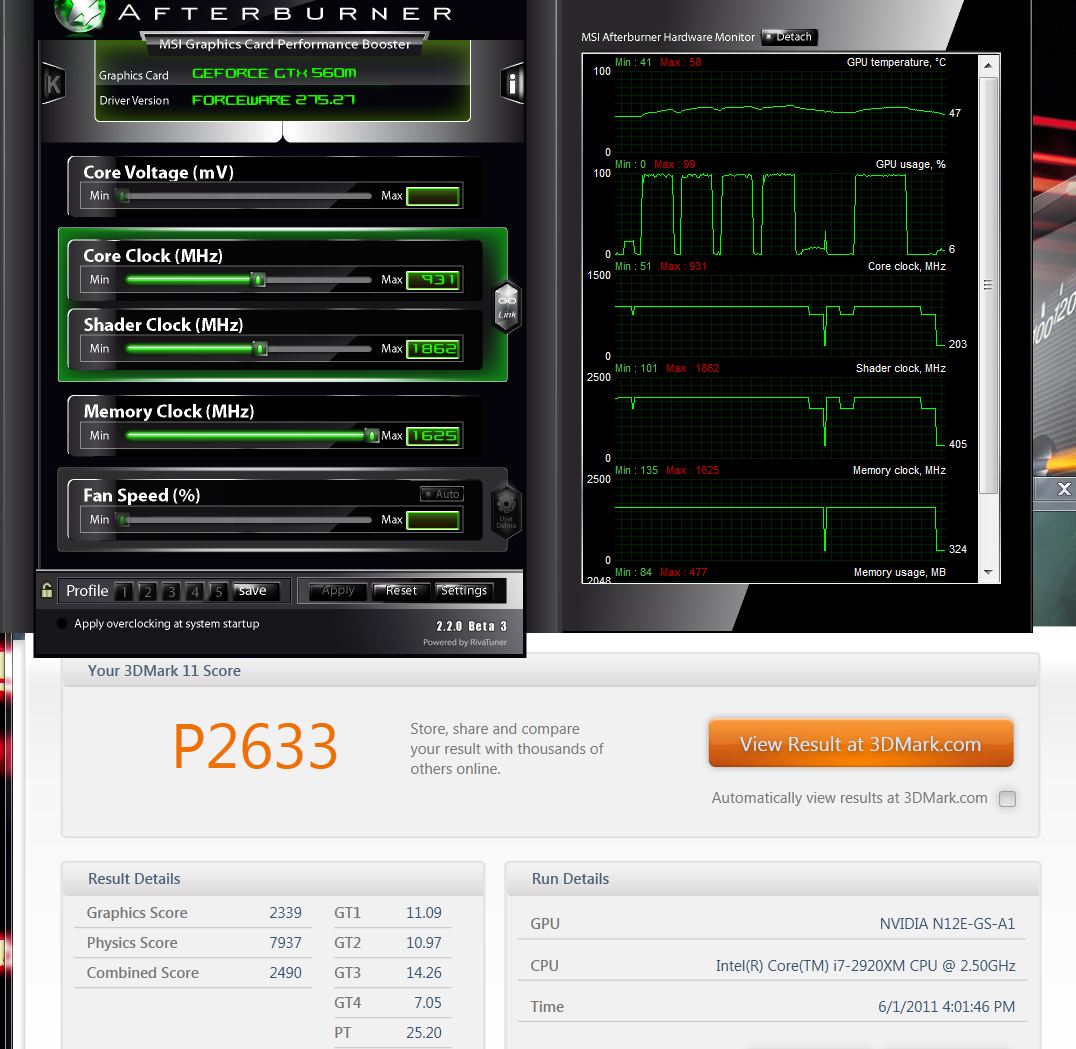Screen dimensions: 1076x1049
Task: Click the PT value 25.20
Action: click(x=423, y=1033)
